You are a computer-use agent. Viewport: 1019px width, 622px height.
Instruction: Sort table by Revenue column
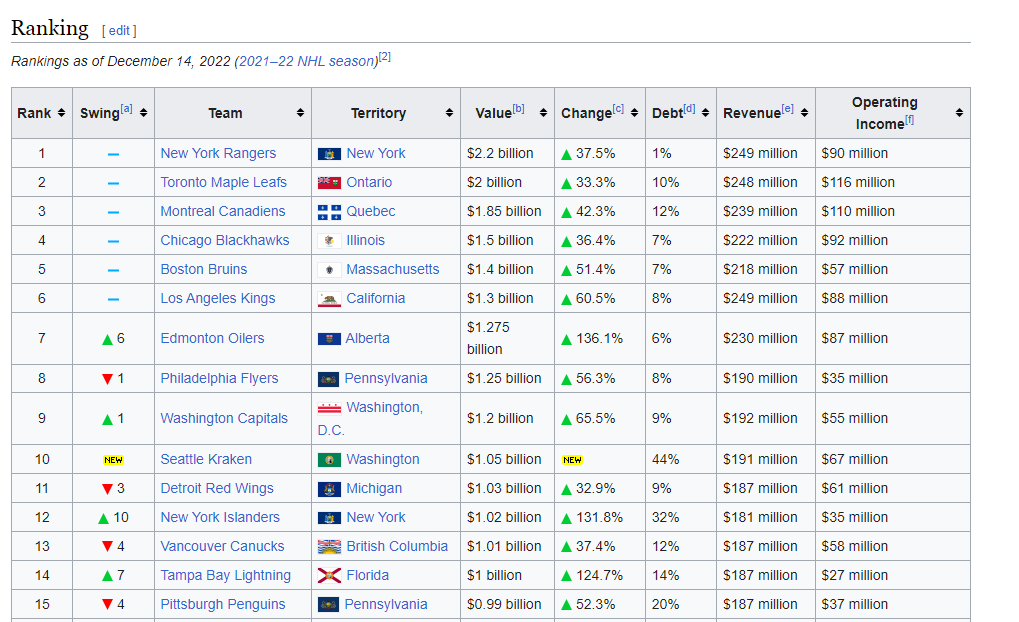[x=804, y=113]
